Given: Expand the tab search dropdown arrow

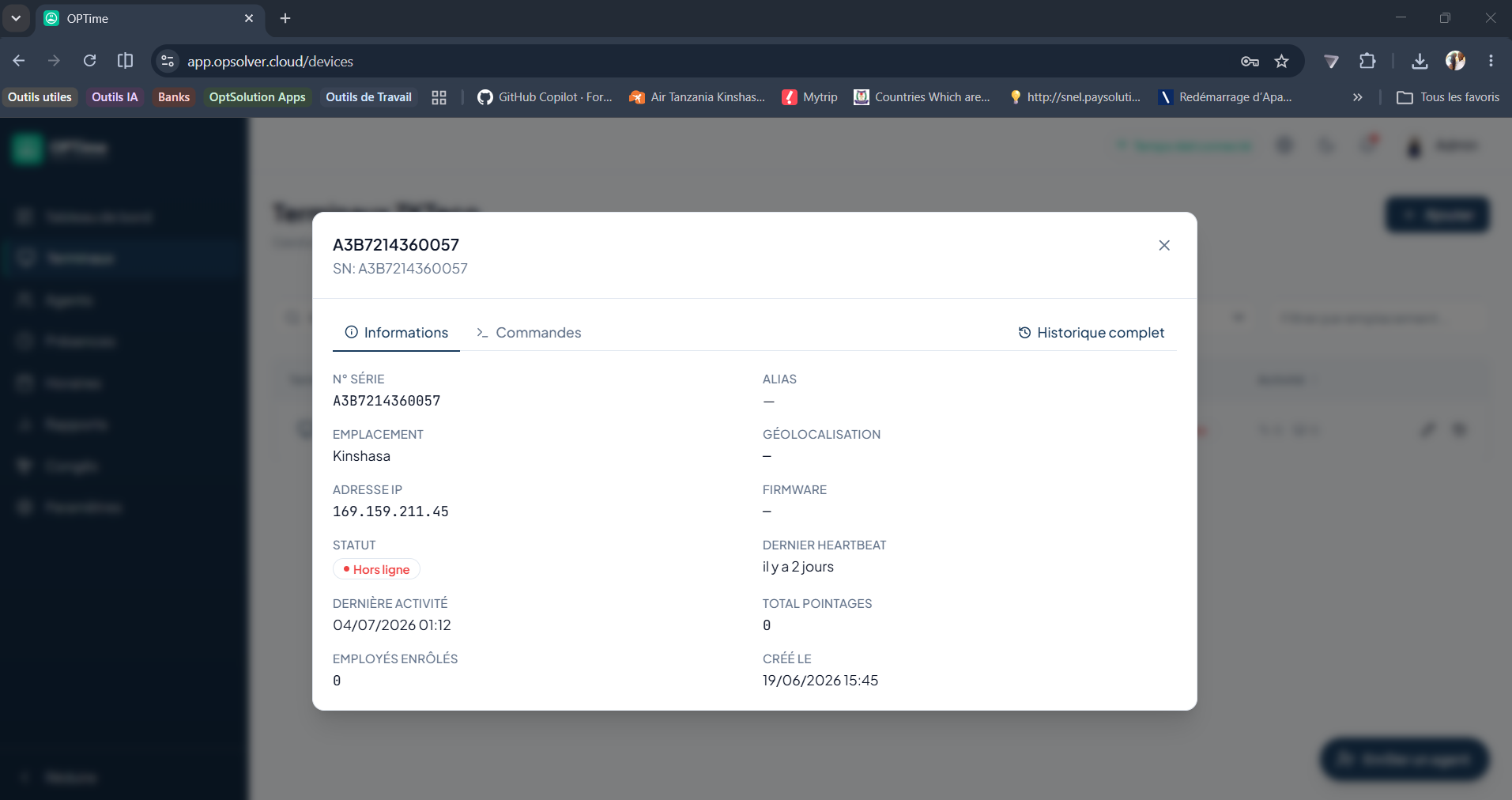Looking at the screenshot, I should point(16,18).
